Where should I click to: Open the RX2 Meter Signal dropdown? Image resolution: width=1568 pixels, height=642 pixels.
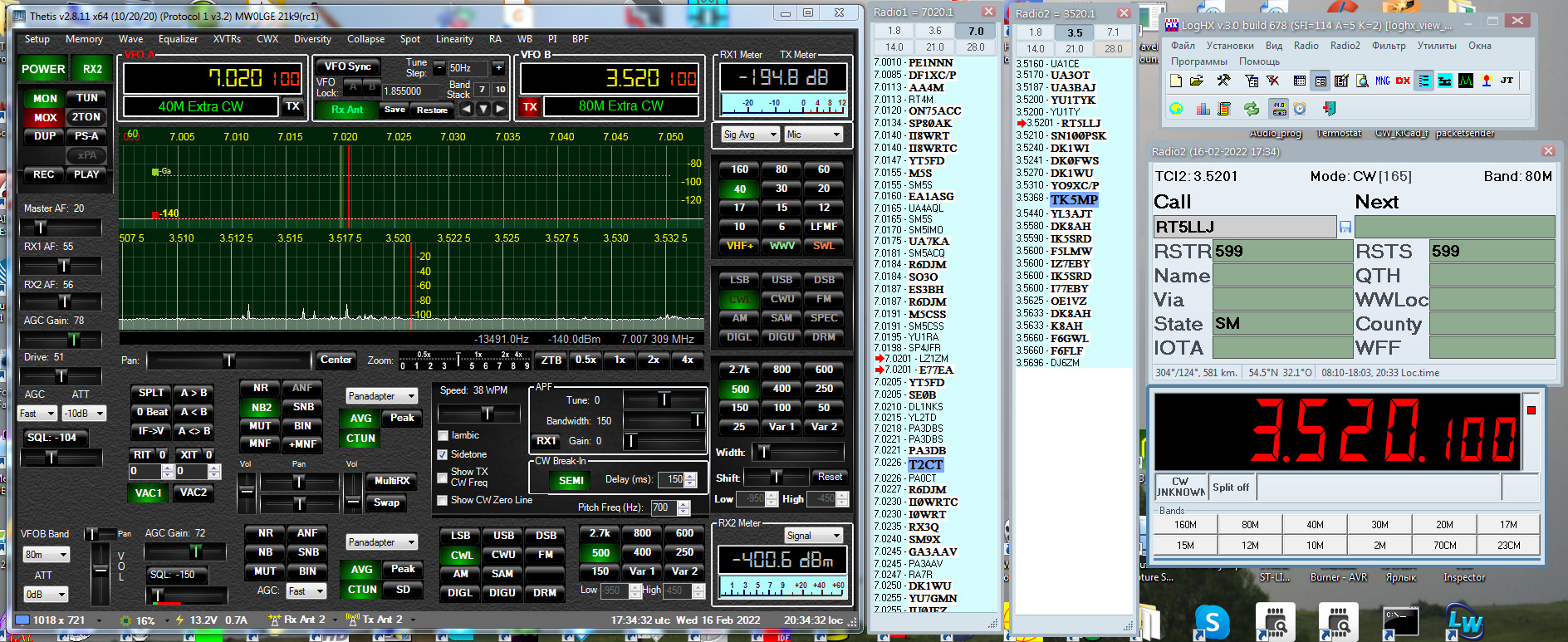814,536
